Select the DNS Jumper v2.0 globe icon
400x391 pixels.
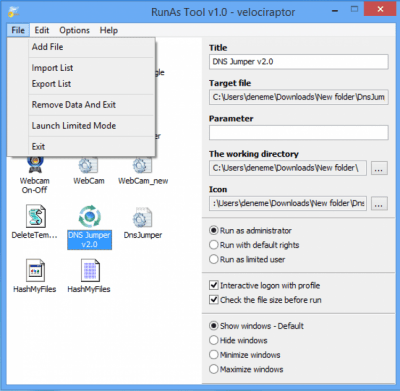(89, 217)
